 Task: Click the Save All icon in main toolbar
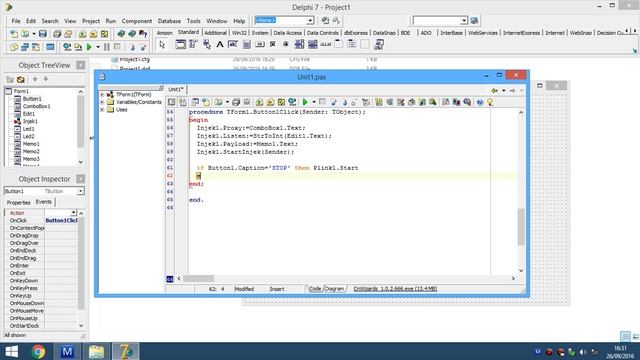click(57, 34)
